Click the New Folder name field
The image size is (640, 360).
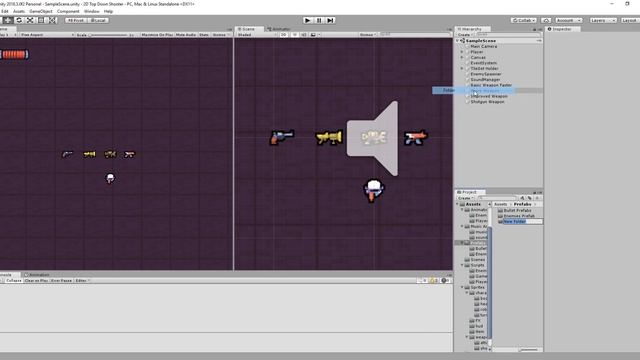522,222
